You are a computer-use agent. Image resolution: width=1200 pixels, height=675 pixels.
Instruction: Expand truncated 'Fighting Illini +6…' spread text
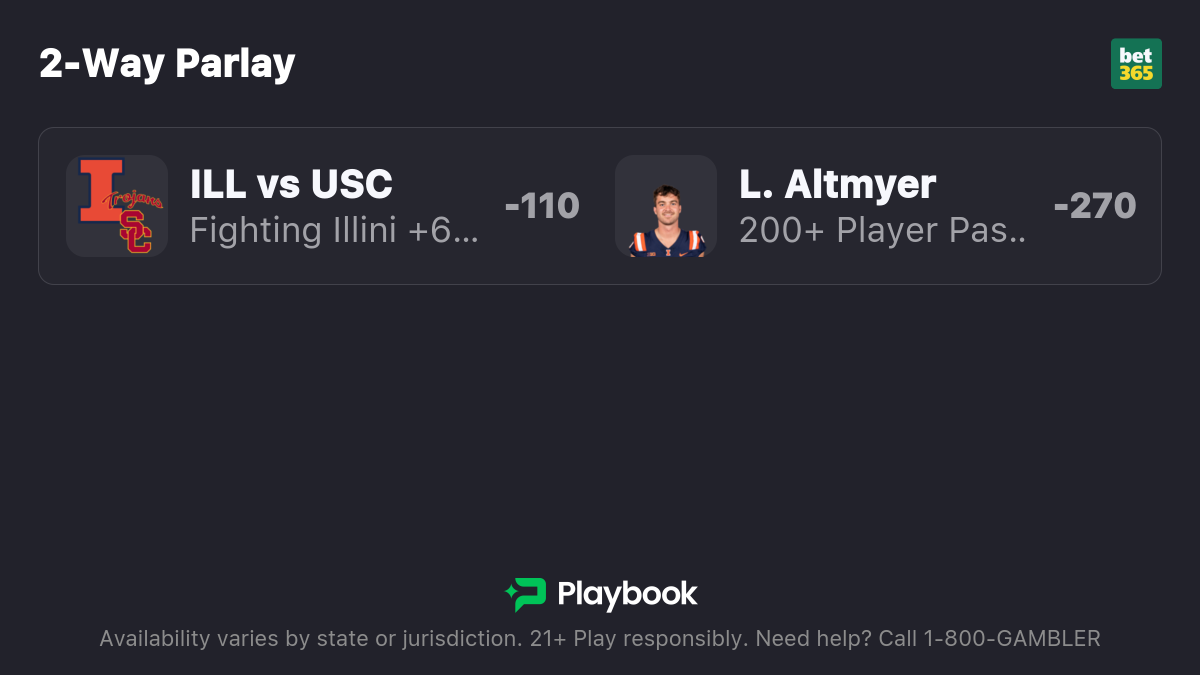[x=335, y=230]
